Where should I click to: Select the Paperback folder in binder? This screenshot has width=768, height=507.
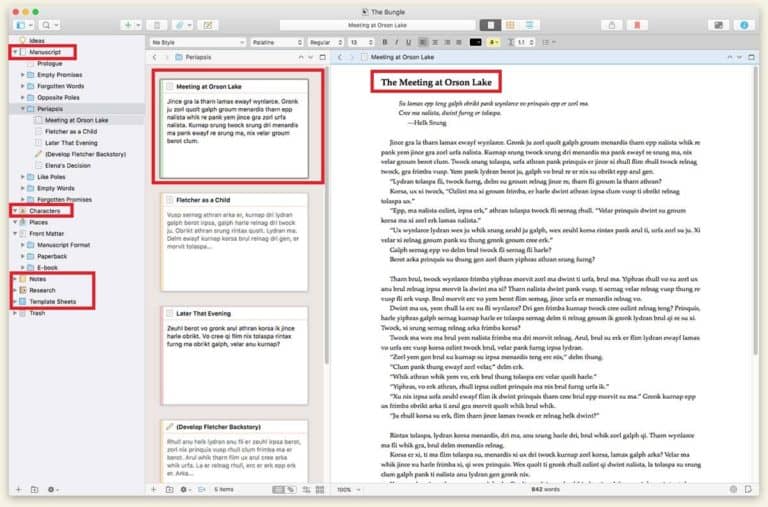[x=52, y=256]
